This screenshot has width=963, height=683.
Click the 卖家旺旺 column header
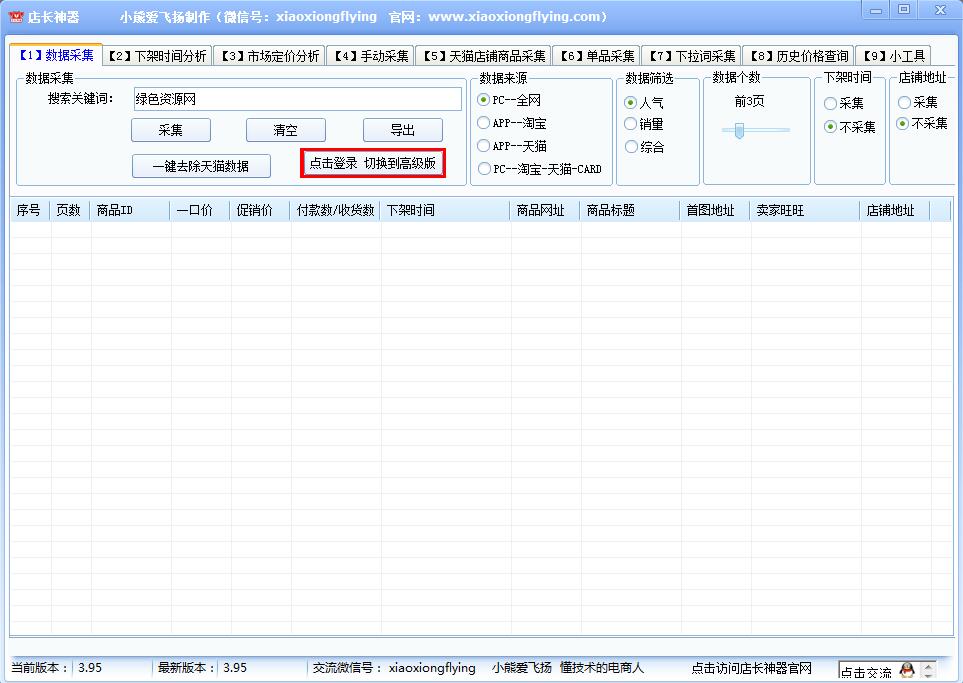[x=805, y=211]
